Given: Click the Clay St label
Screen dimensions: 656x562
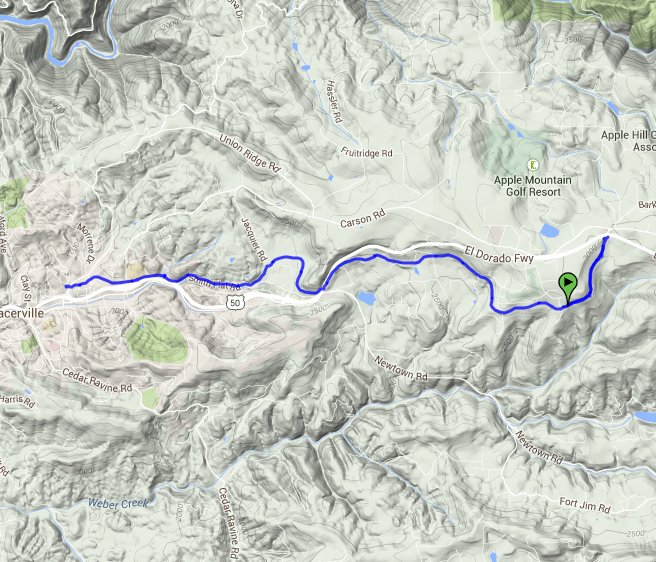Looking at the screenshot, I should (26, 288).
